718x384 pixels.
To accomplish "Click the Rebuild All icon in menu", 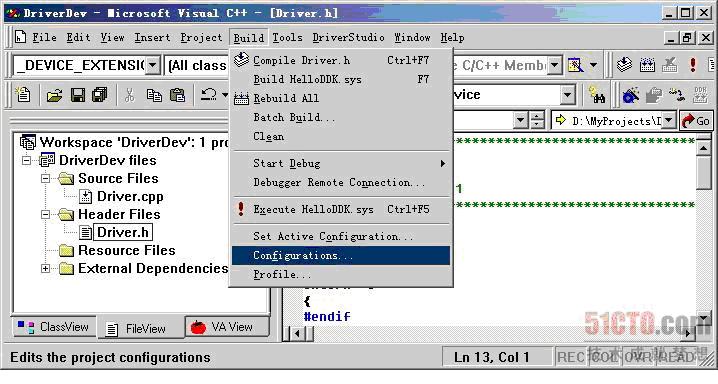I will (x=241, y=98).
